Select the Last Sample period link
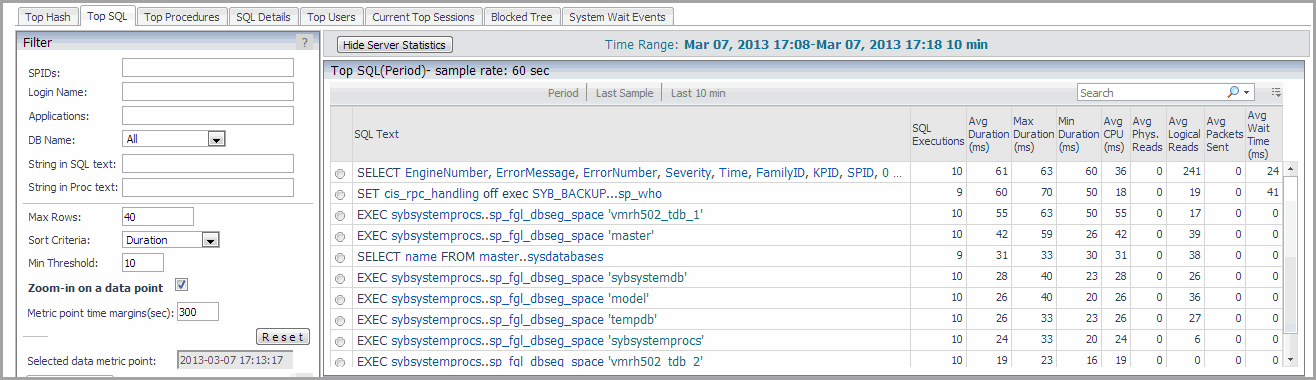The height and width of the screenshot is (380, 1316). click(623, 93)
